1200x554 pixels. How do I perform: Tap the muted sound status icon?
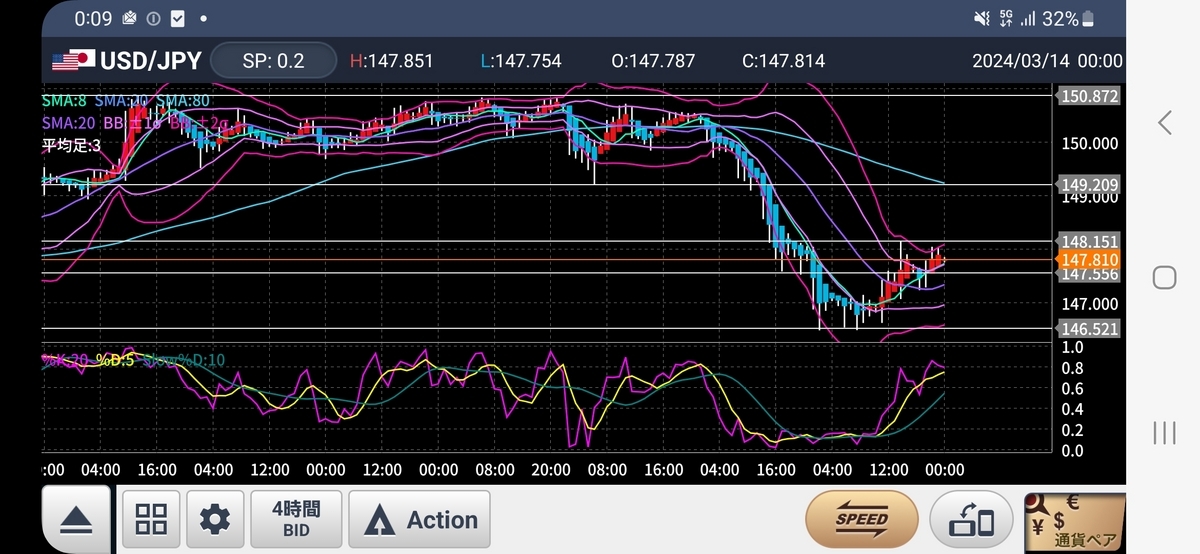tap(980, 19)
